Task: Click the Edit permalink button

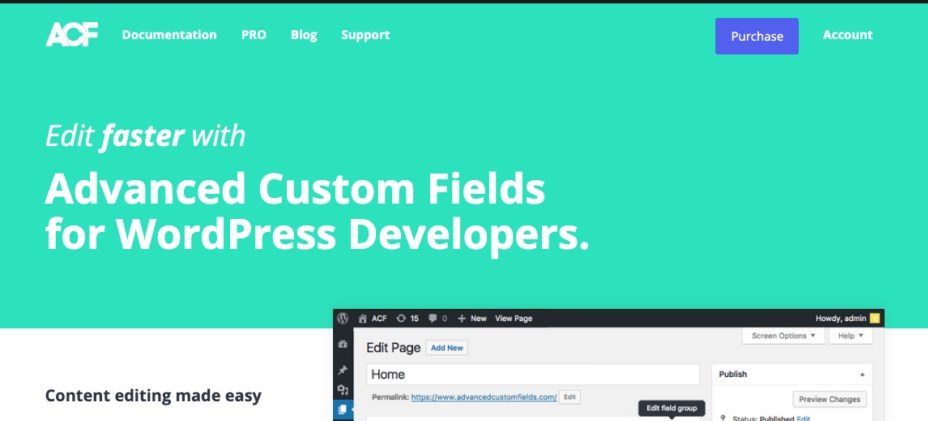Action: (569, 397)
